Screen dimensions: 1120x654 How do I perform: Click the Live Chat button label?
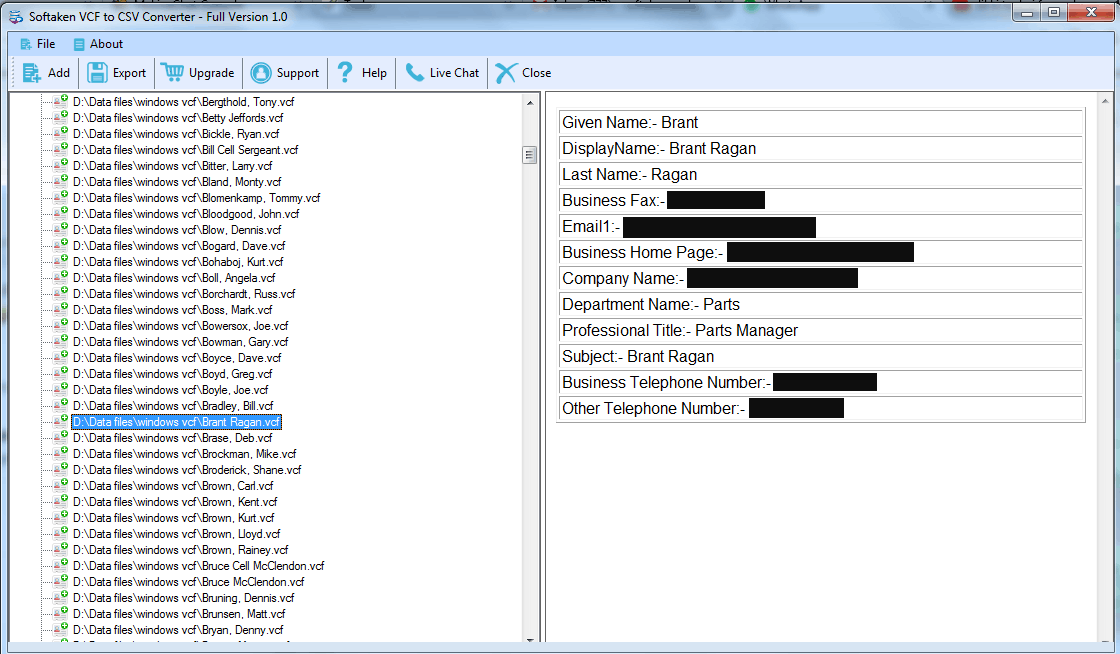[454, 73]
